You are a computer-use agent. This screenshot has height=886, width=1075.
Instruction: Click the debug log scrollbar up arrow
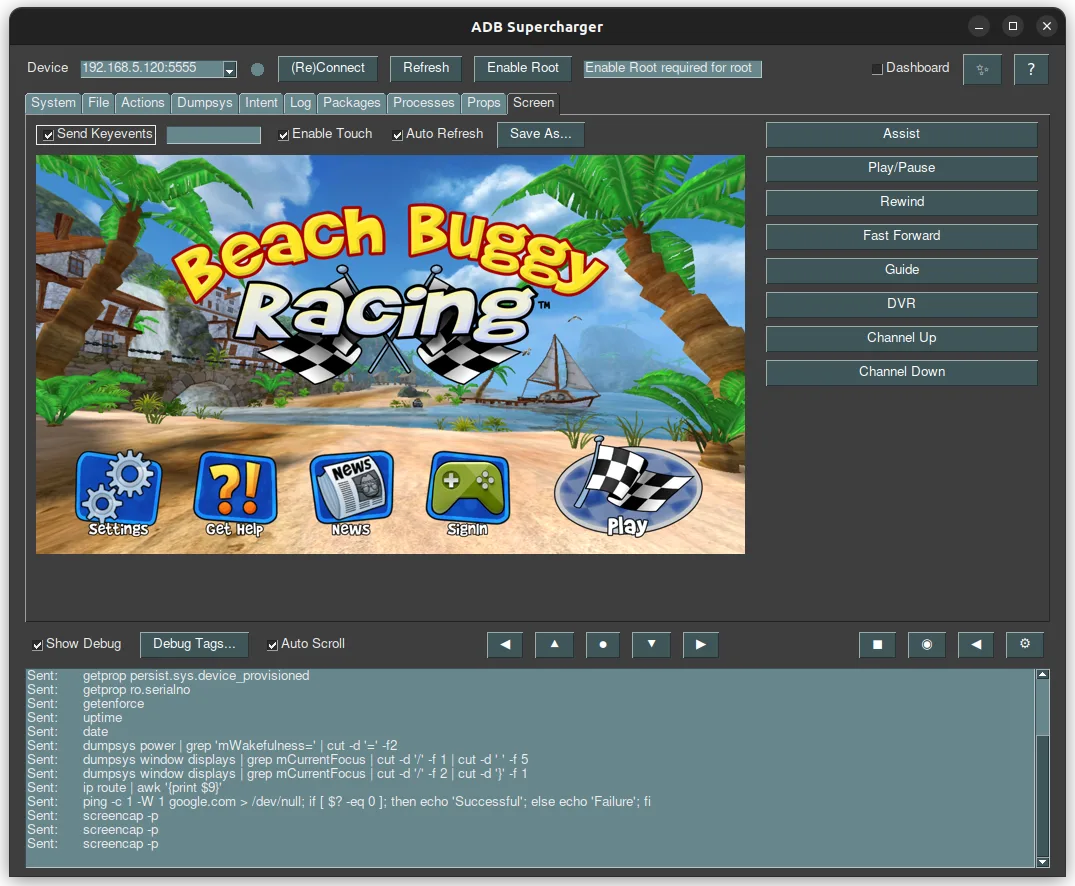pyautogui.click(x=1043, y=675)
